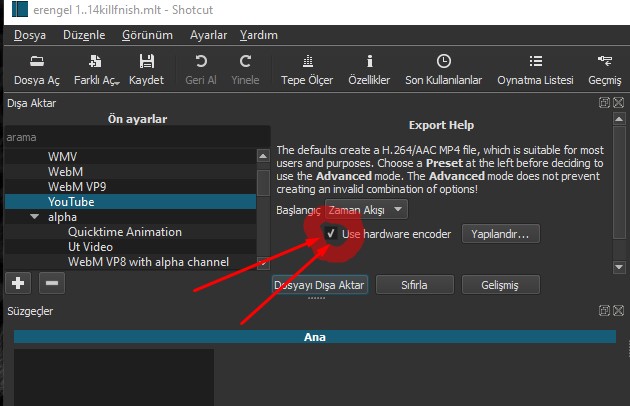The image size is (630, 406).
Task: Toggle Use hardware encoder checkbox
Action: click(x=330, y=233)
